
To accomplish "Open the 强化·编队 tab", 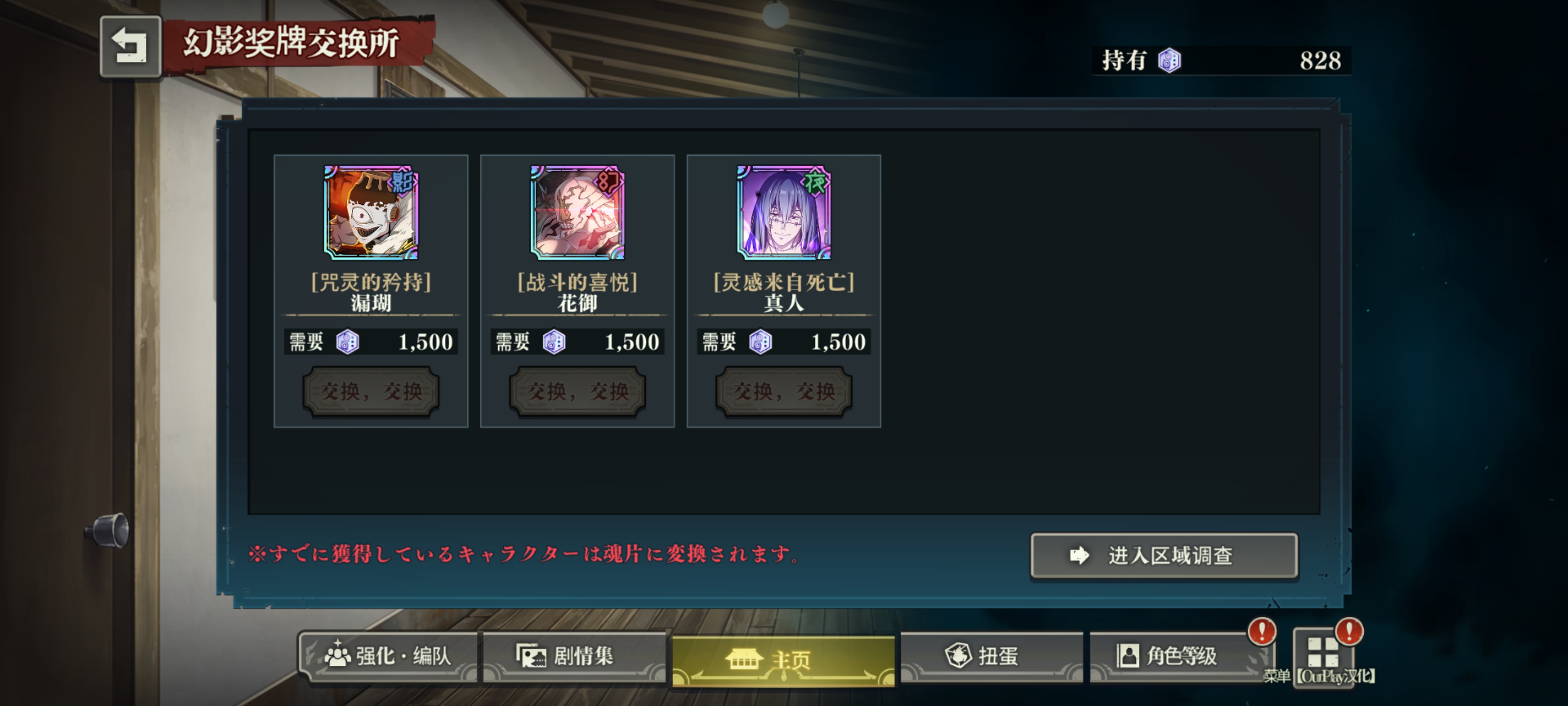I will (389, 656).
